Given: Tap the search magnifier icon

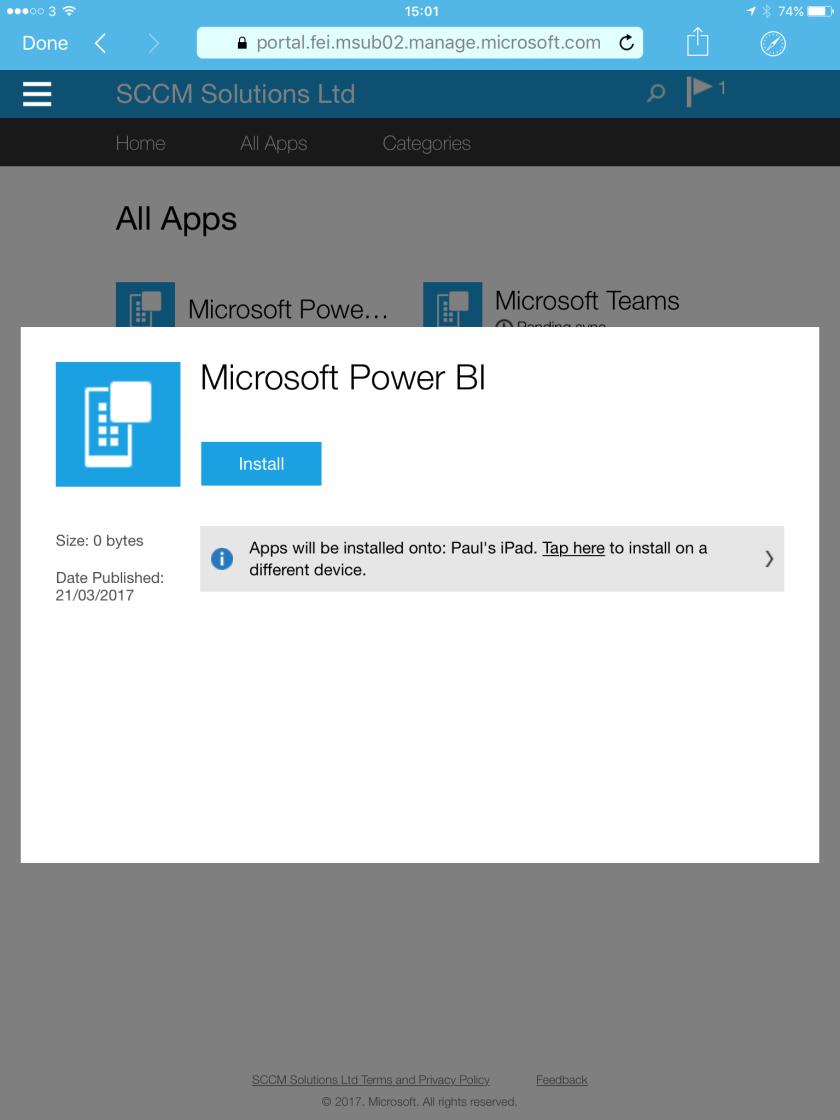Looking at the screenshot, I should click(x=656, y=94).
